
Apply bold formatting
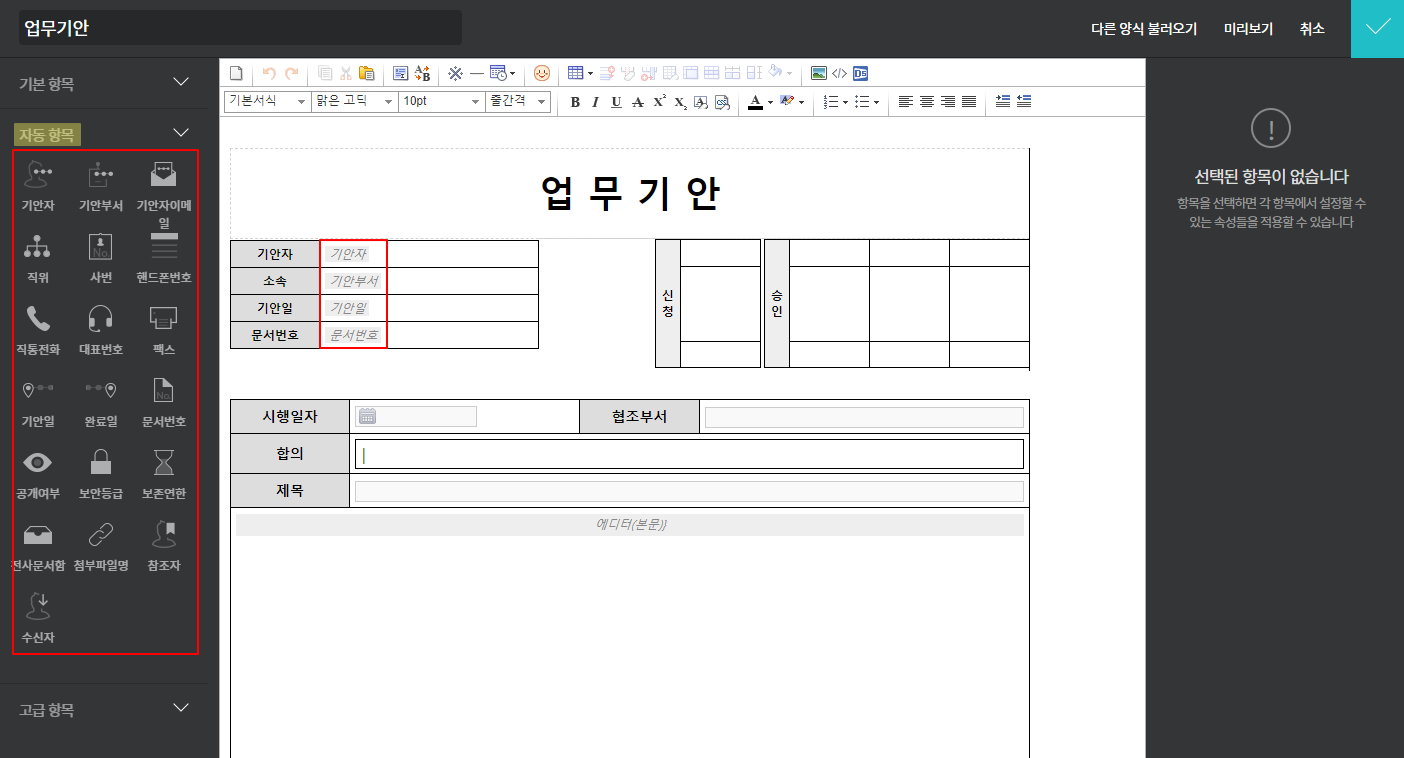(x=575, y=102)
